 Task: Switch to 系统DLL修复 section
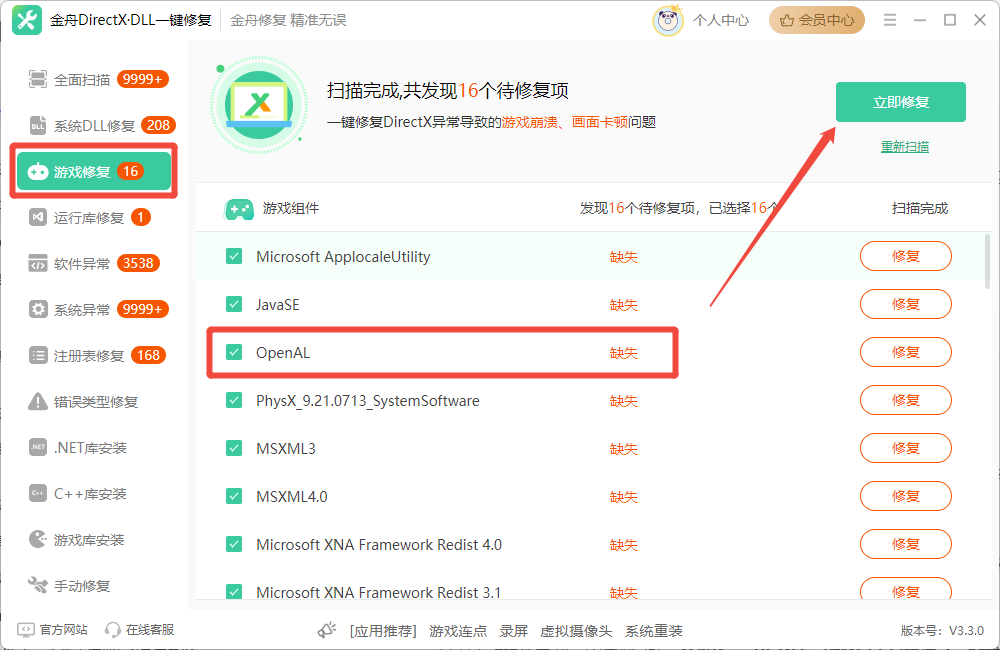click(94, 125)
